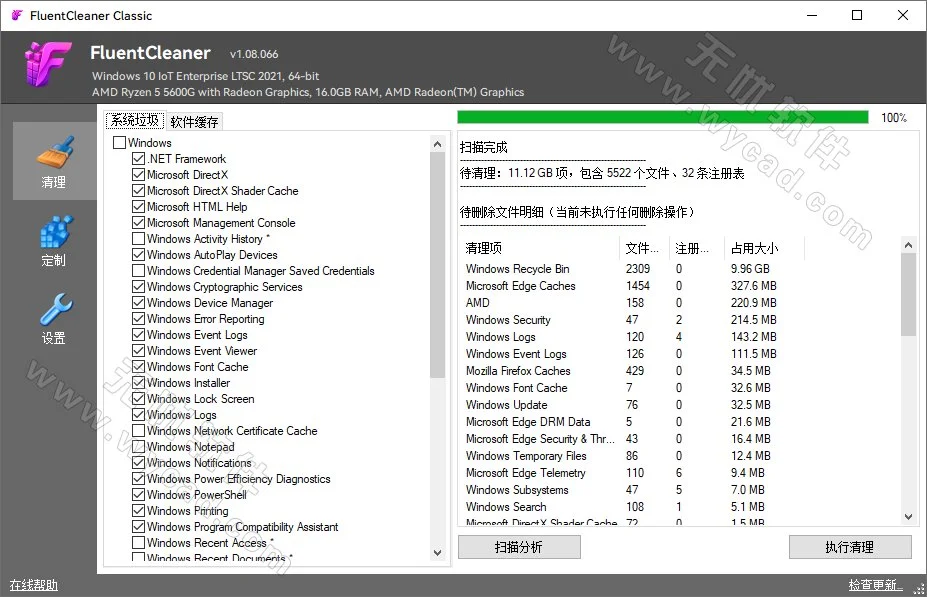The width and height of the screenshot is (927, 597).
Task: Click the small title bar app icon
Action: pyautogui.click(x=17, y=15)
